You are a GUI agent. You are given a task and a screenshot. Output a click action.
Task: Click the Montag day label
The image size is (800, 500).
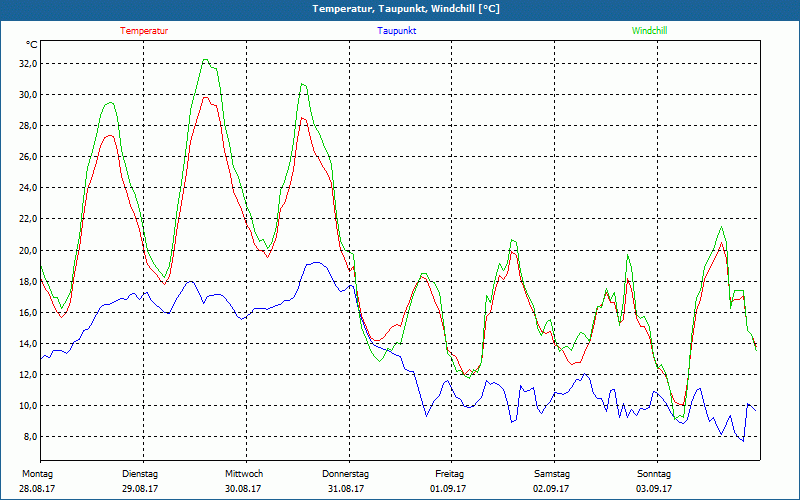coord(37,474)
